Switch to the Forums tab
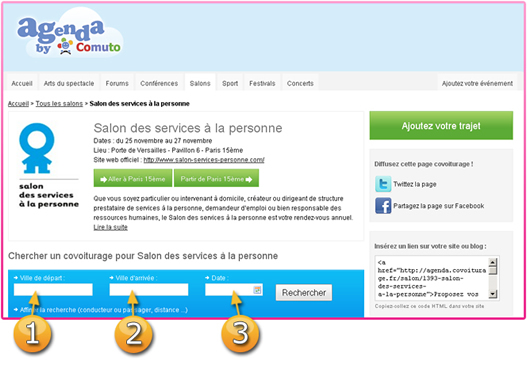The image size is (527, 365). pos(117,83)
